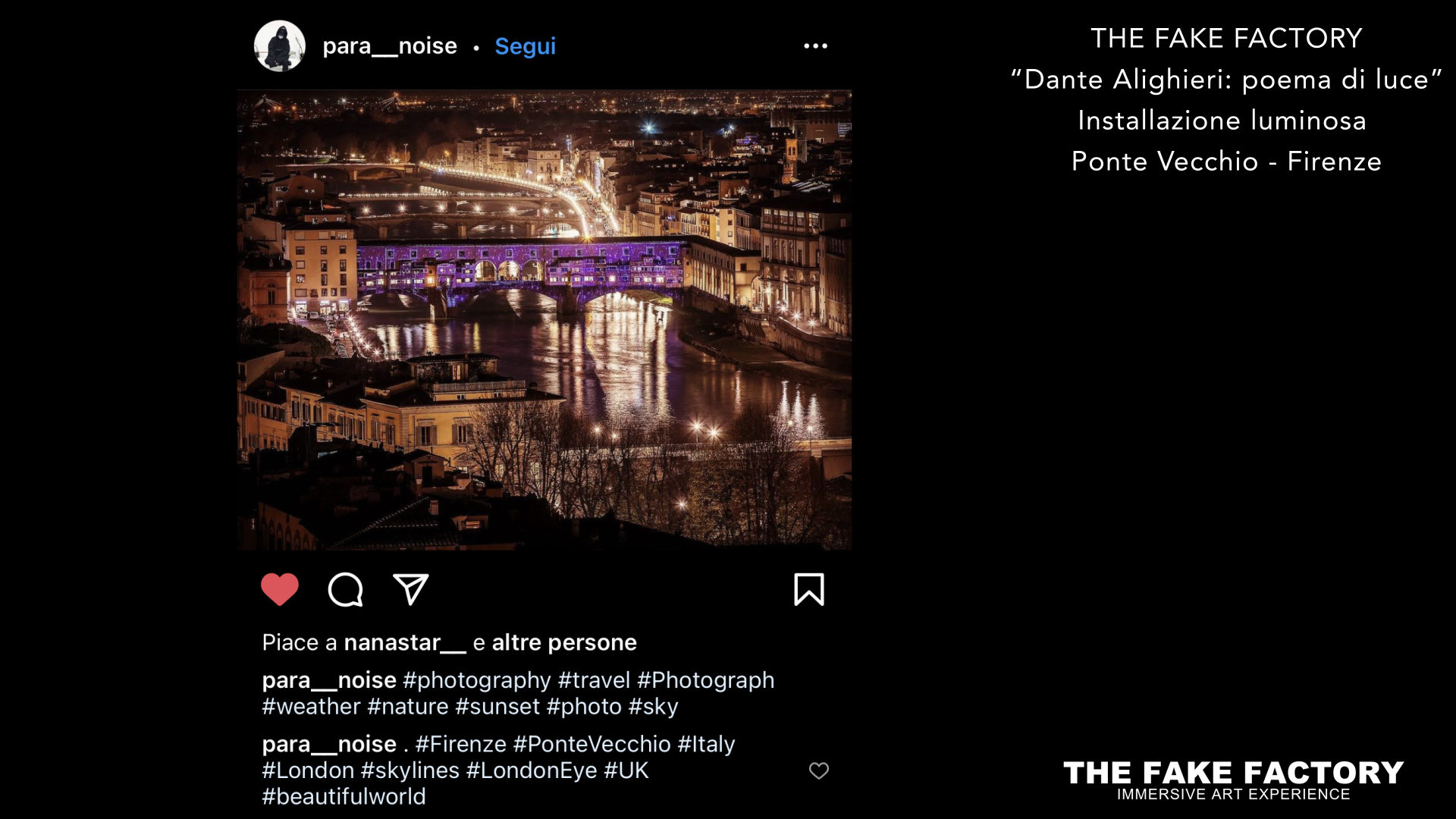Open the para__noise profile picture
Screen dimensions: 1456x819
(280, 46)
